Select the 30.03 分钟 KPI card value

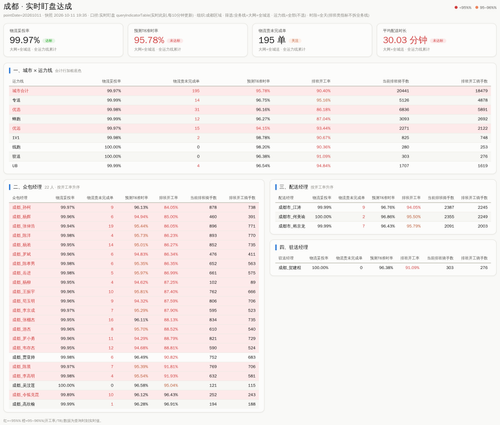click(x=405, y=40)
